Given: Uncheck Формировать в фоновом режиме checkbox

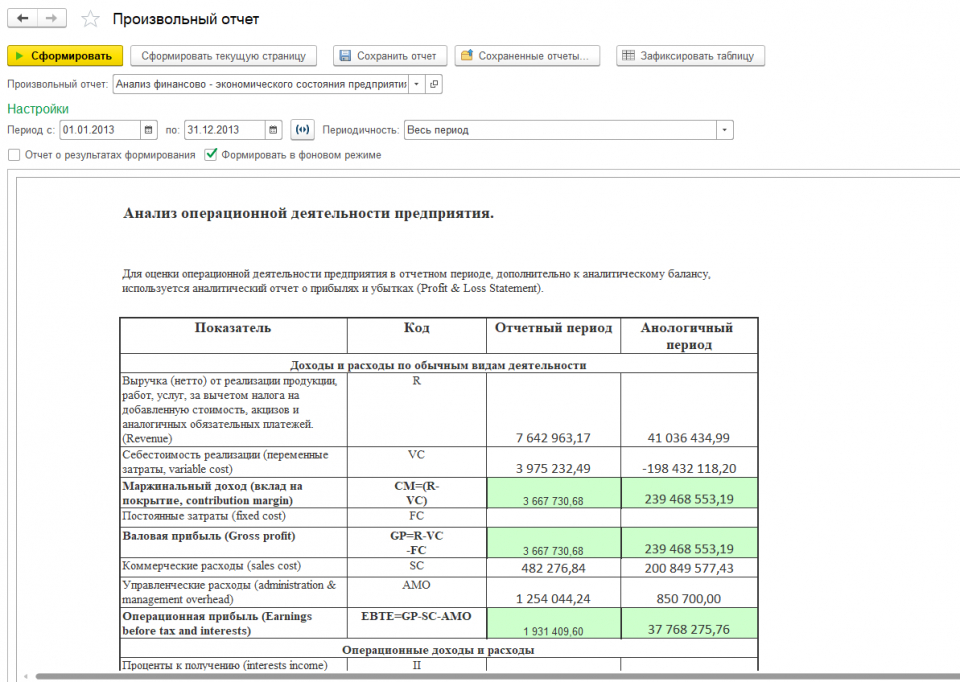Looking at the screenshot, I should (x=211, y=154).
